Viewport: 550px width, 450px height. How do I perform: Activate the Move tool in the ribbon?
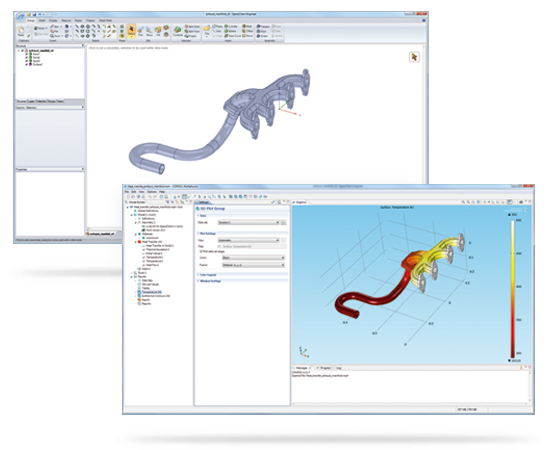pyautogui.click(x=149, y=31)
